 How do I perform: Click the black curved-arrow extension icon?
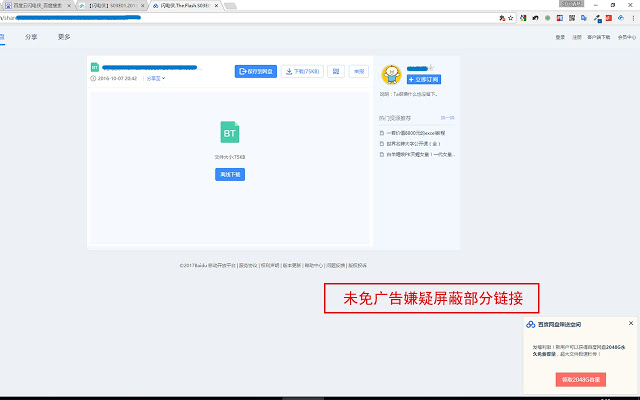click(x=535, y=18)
